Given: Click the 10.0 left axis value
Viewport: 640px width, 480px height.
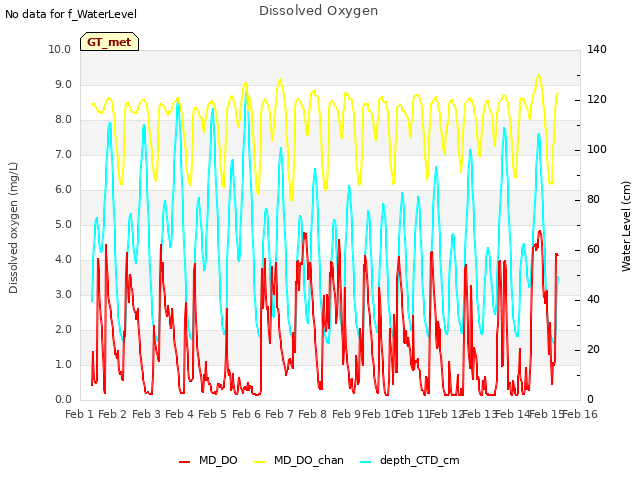Looking at the screenshot, I should point(60,49).
